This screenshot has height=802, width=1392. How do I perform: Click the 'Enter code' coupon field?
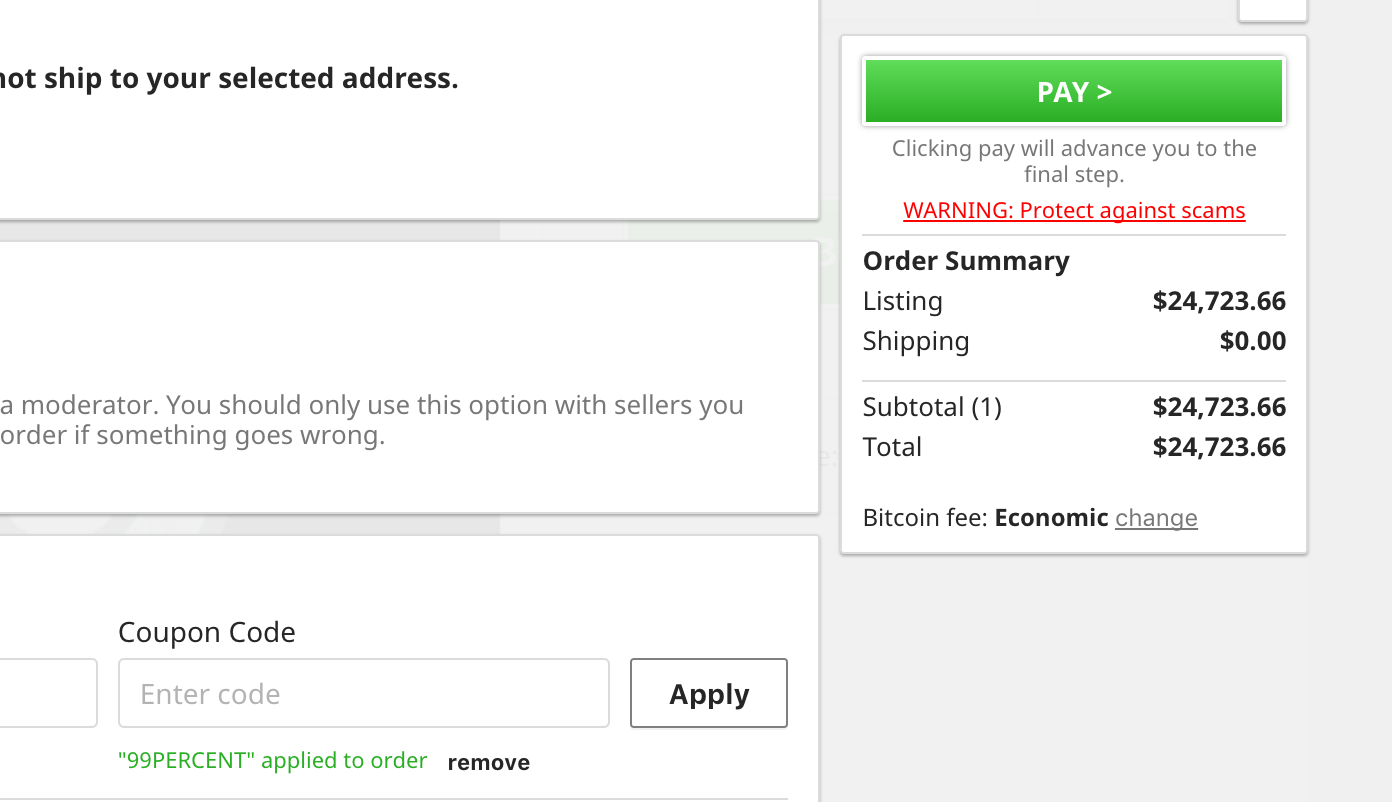[x=363, y=692]
